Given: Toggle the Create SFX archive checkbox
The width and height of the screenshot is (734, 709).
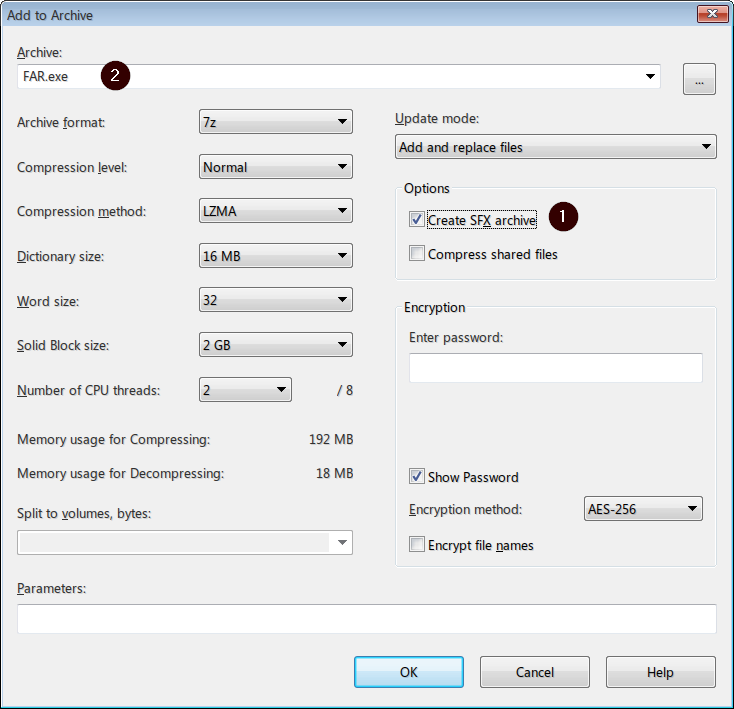Looking at the screenshot, I should click(x=417, y=220).
